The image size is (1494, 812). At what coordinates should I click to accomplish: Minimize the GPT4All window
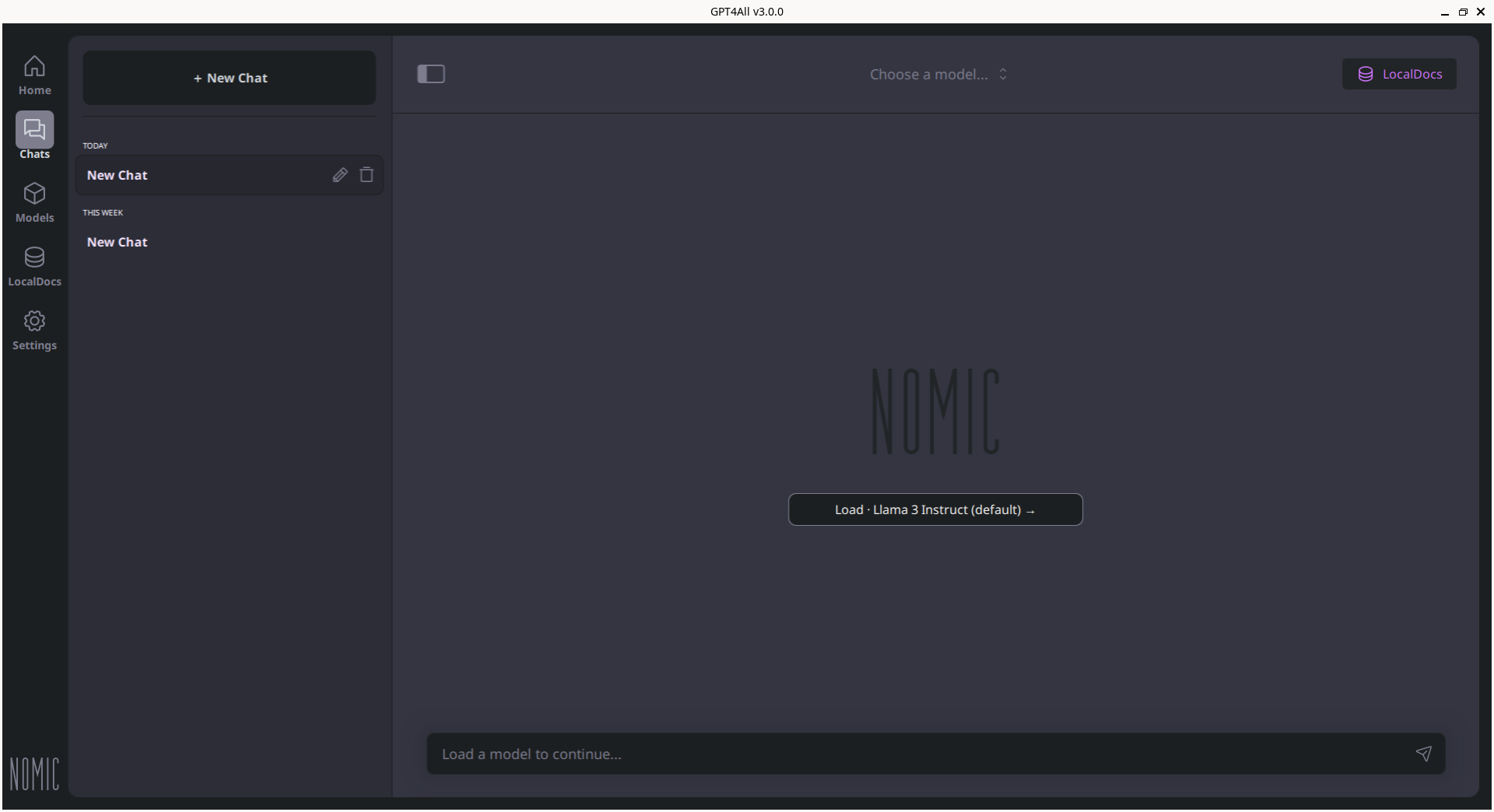(x=1445, y=12)
